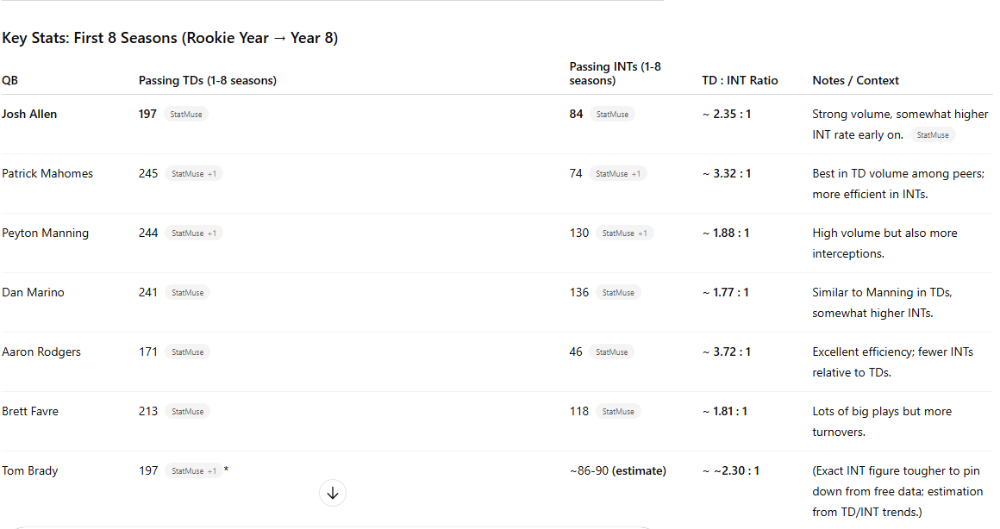
Task: Expand StatMuse +1 sources for Manning's 130 INTs
Action: 624,233
